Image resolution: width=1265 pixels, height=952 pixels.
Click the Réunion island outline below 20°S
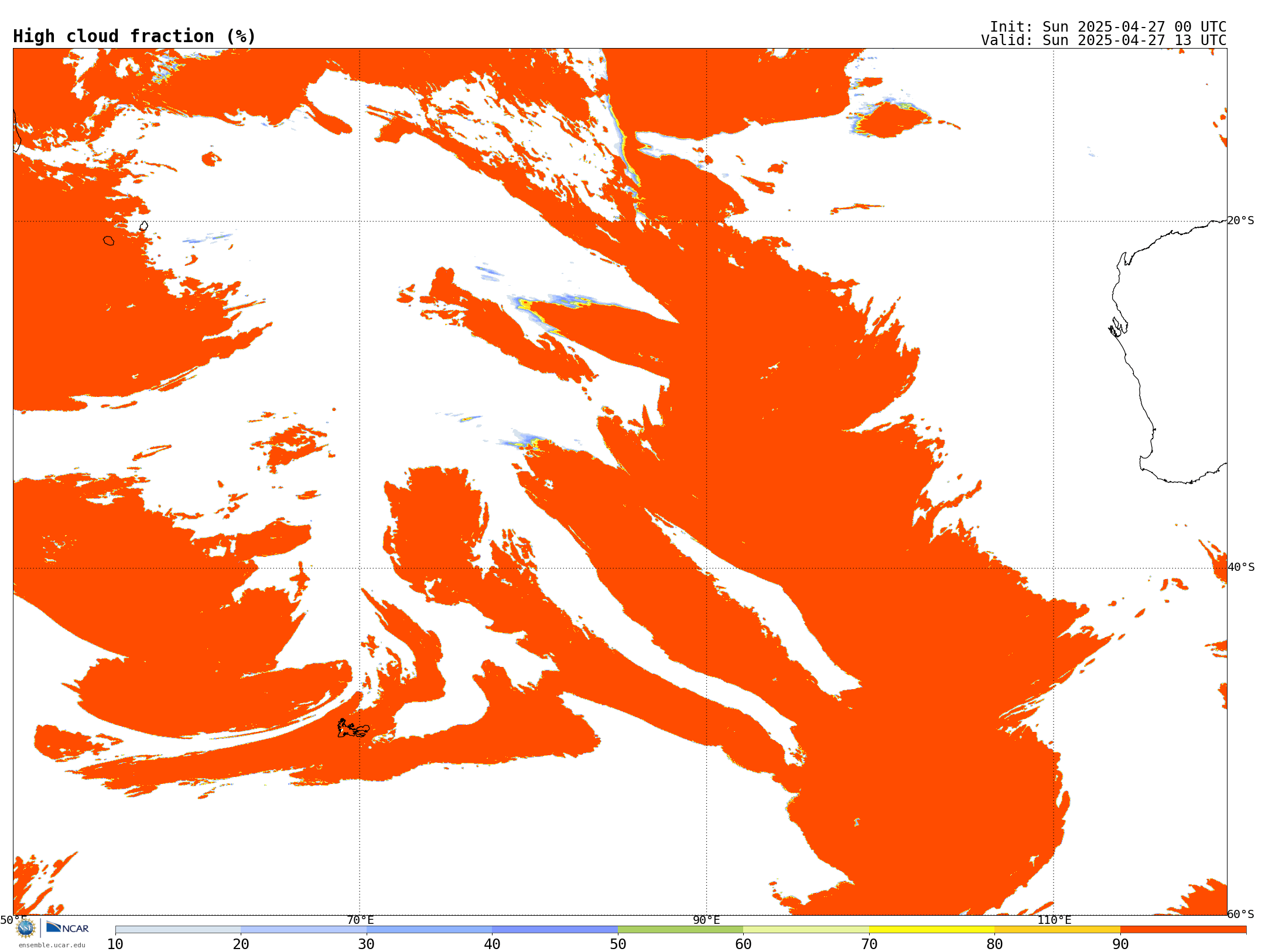click(109, 241)
